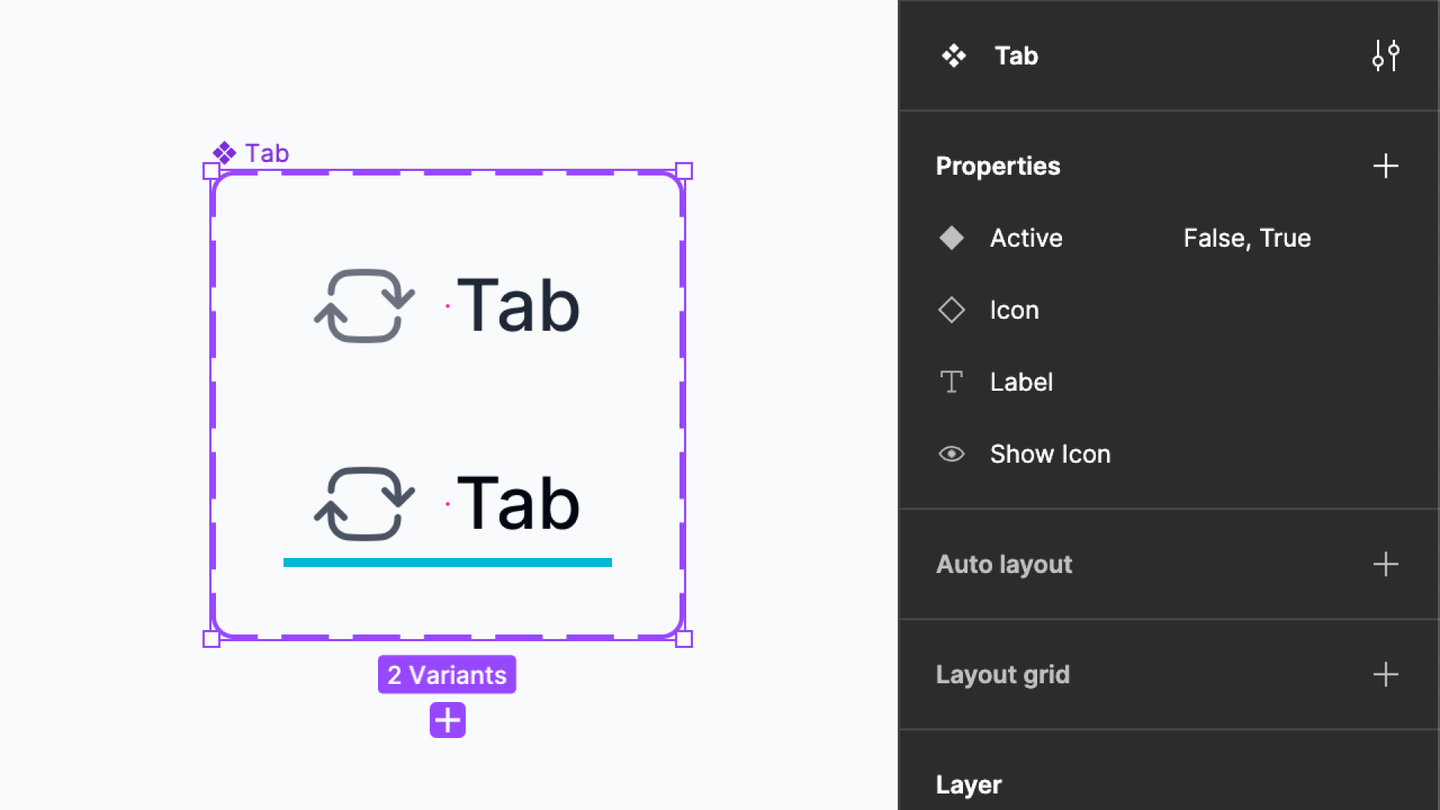This screenshot has width=1440, height=810.
Task: Click the filled diamond Active variant icon
Action: pos(952,238)
